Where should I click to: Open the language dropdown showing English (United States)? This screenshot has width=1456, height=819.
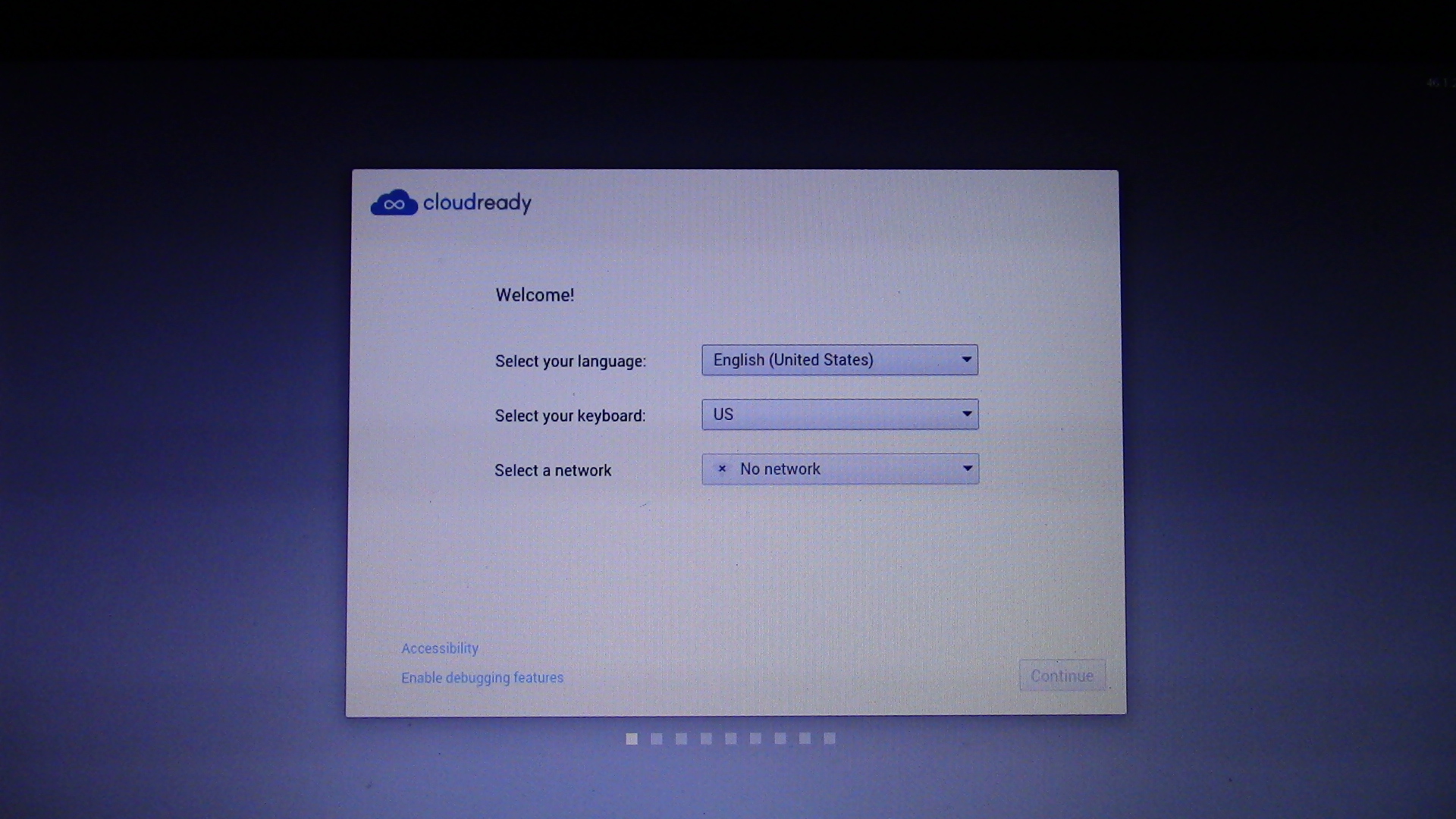839,360
